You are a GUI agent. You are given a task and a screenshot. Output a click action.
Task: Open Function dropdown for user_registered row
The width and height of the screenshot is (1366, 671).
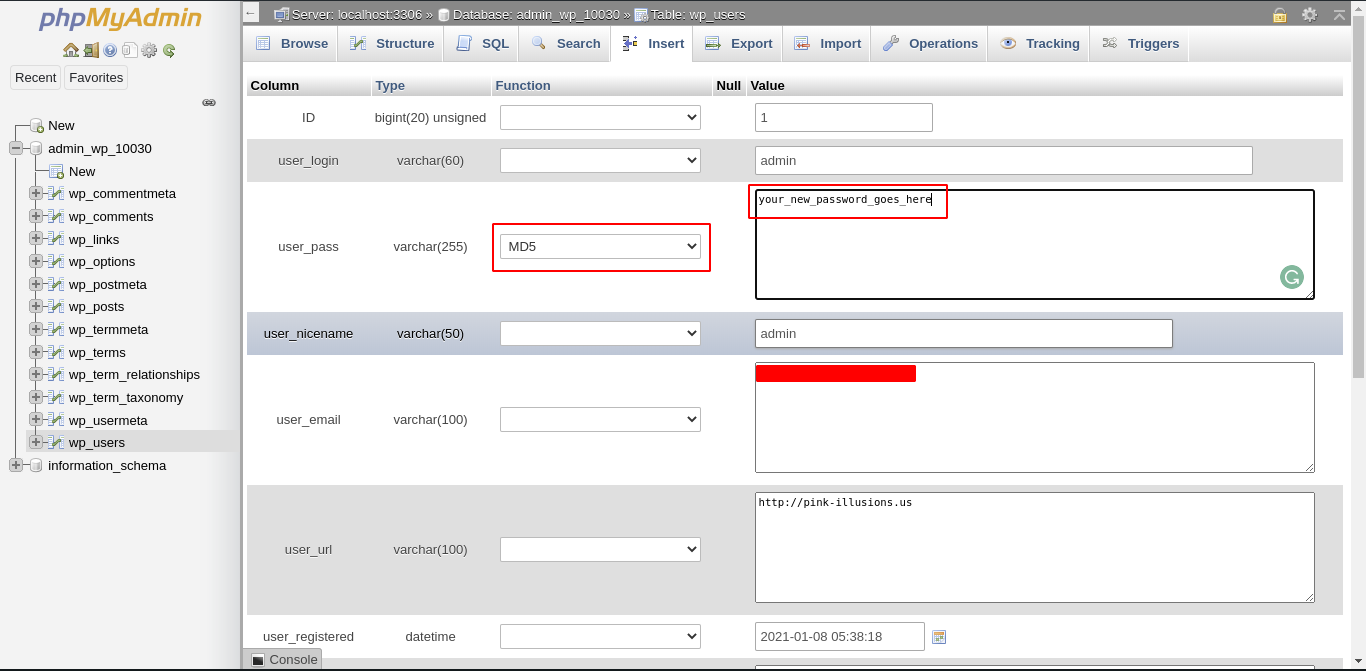[600, 636]
